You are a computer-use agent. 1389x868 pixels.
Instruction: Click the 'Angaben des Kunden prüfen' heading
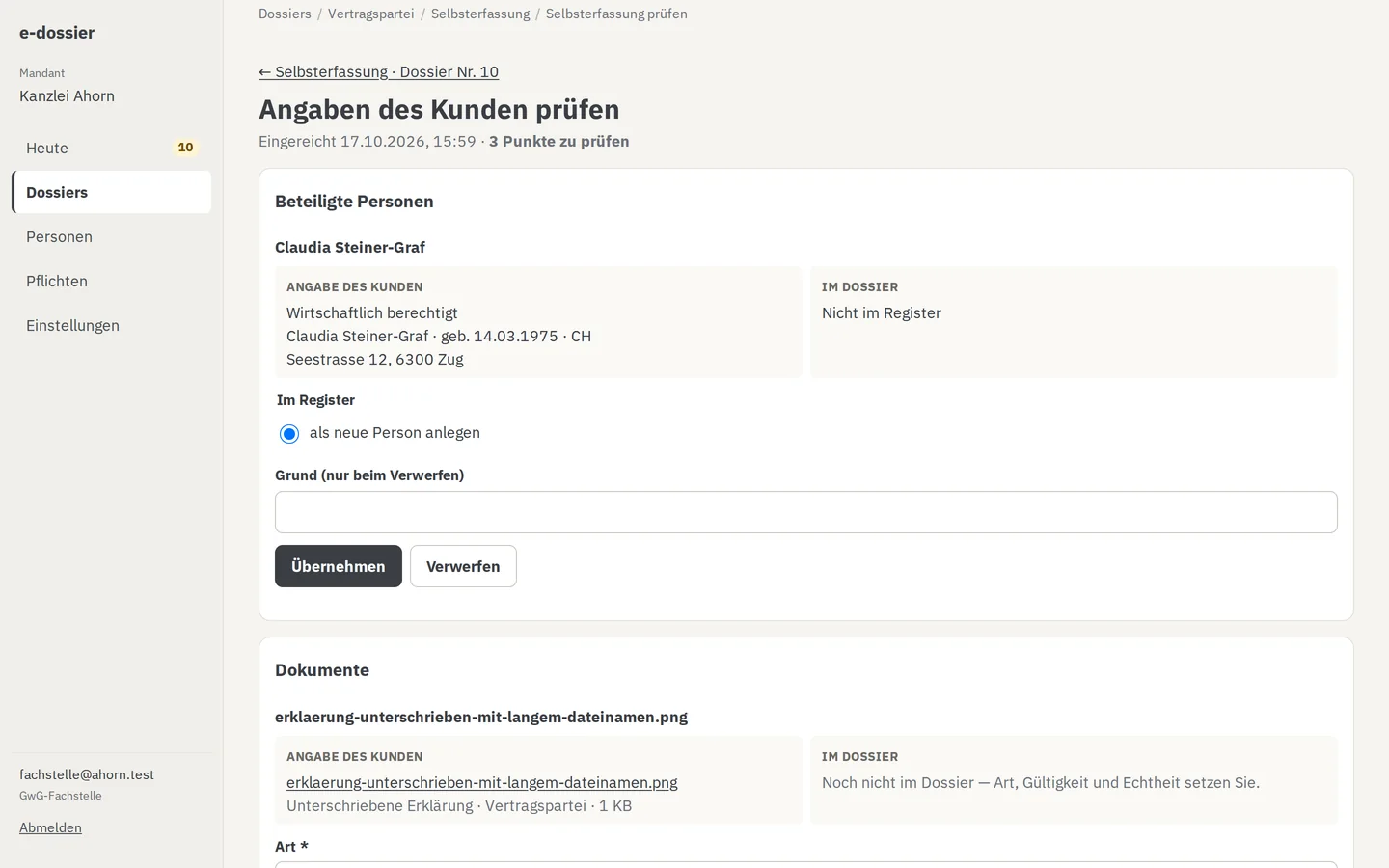point(439,109)
